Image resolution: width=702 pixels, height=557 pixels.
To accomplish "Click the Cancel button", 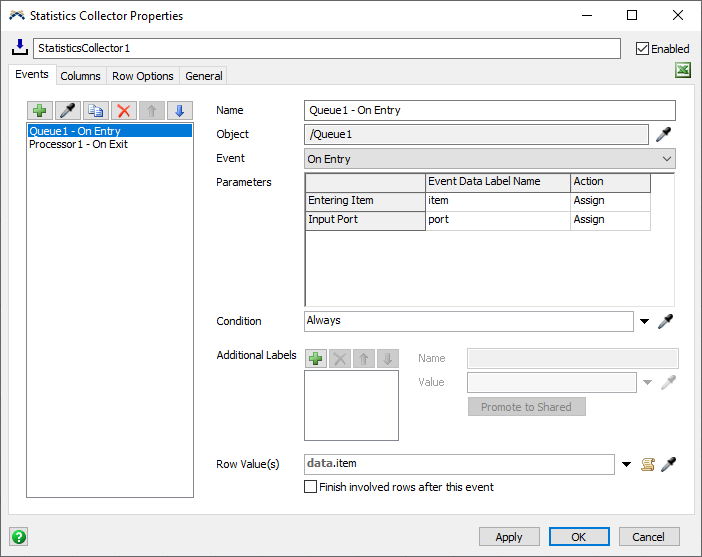I will (x=648, y=537).
